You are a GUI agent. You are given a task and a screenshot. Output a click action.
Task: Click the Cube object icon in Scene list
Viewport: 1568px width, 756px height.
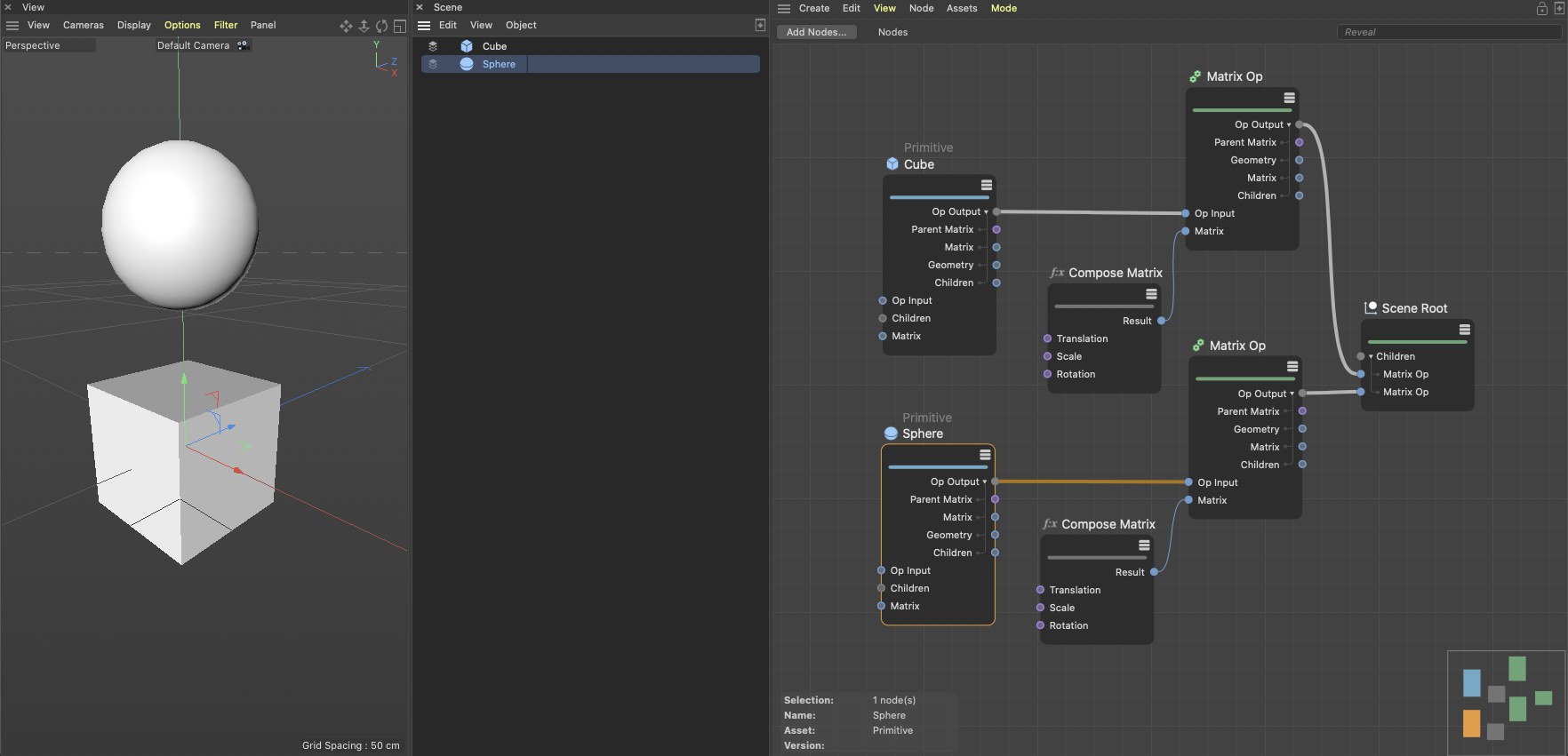[x=467, y=46]
